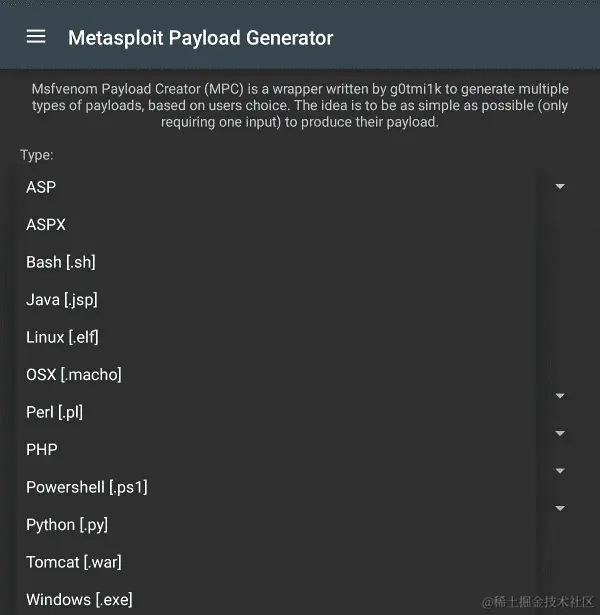Screen dimensions: 600x615
Task: Click the Type dropdown arrow beside ASP
Action: 560,186
